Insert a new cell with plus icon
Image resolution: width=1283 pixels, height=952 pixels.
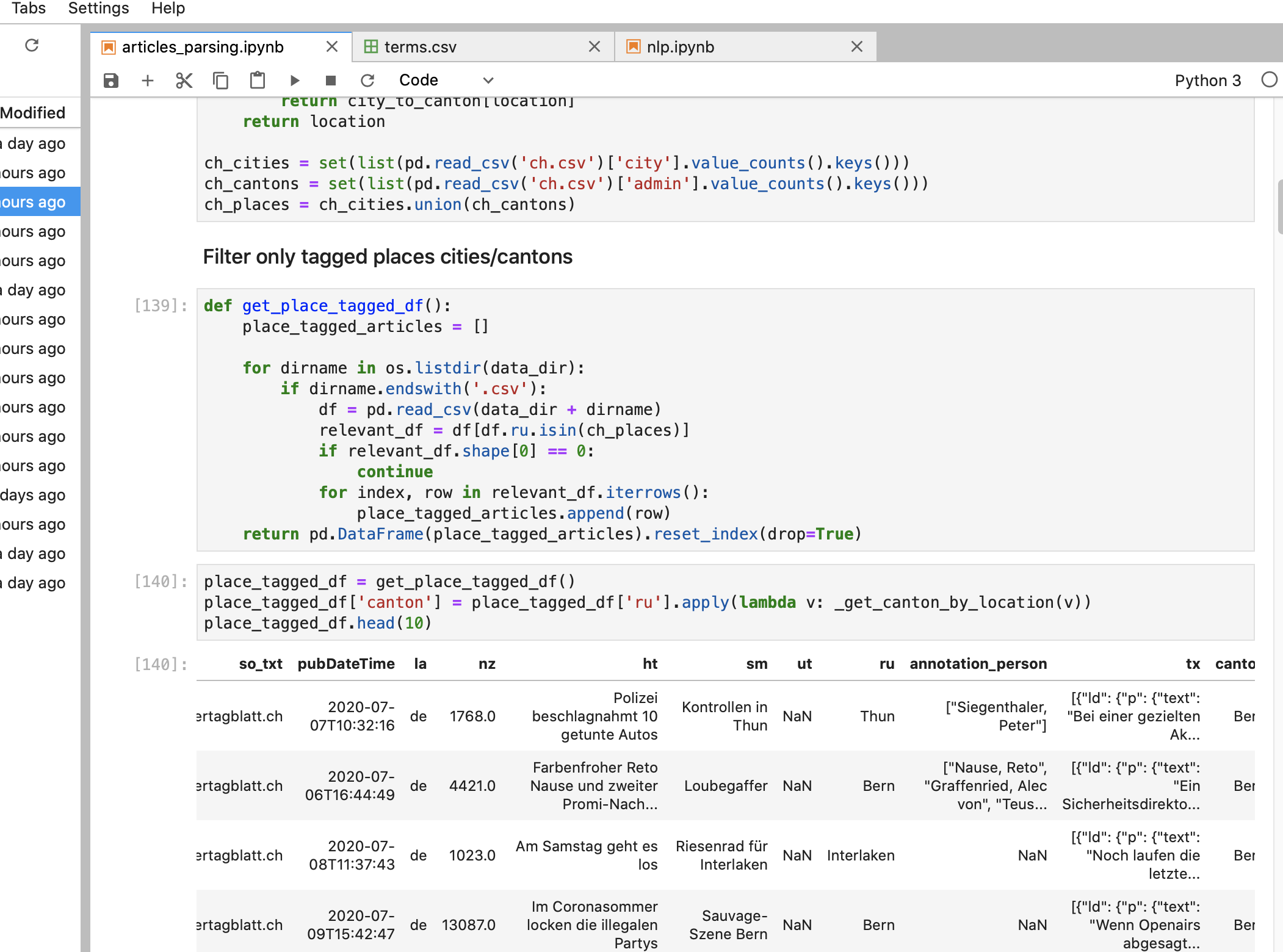(147, 81)
